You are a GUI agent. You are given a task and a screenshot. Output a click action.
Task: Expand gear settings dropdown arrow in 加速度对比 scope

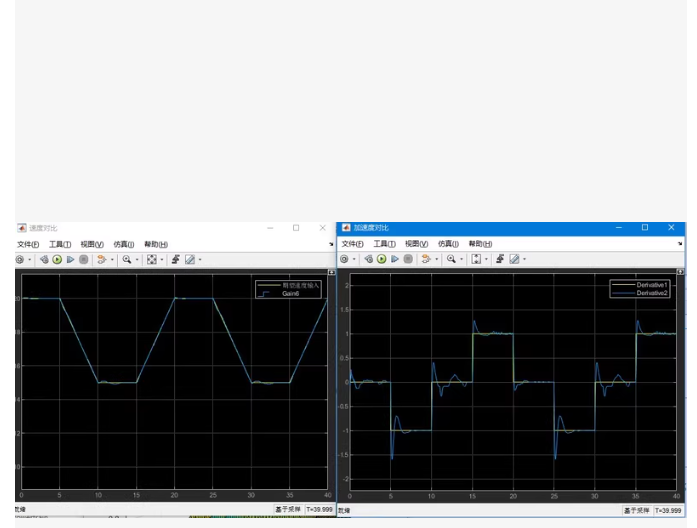(354, 259)
